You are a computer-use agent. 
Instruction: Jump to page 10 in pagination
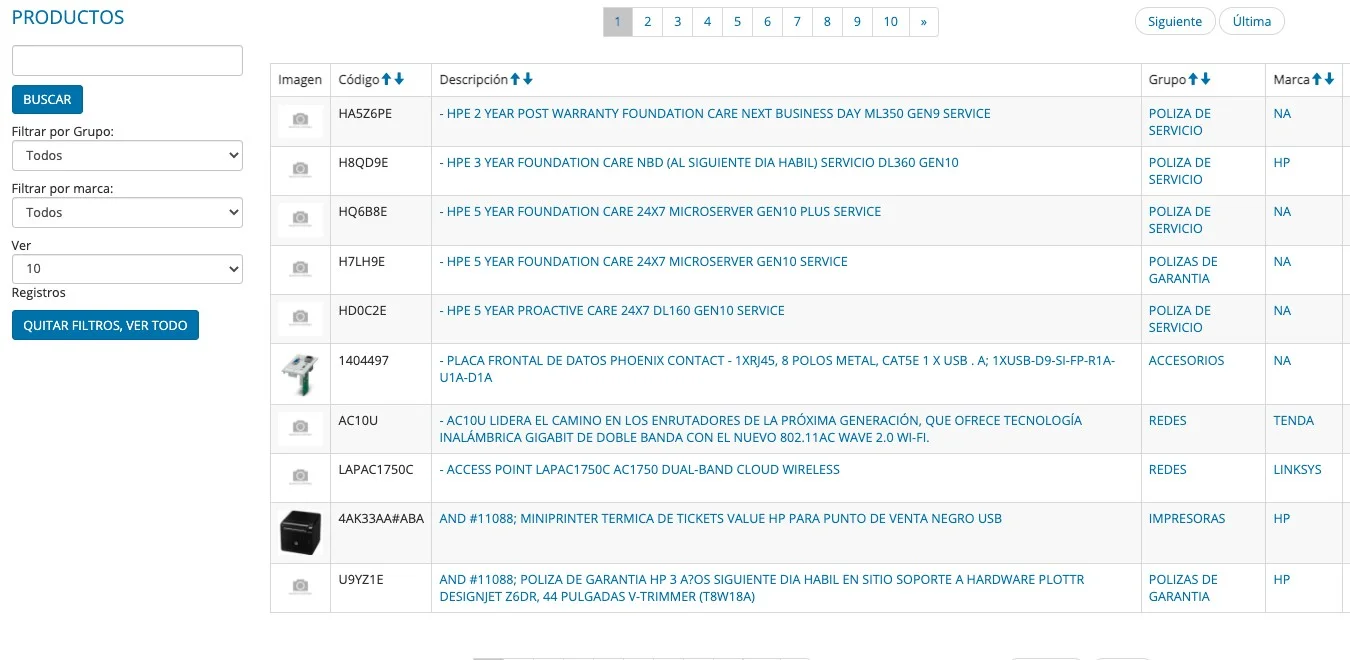click(x=890, y=22)
